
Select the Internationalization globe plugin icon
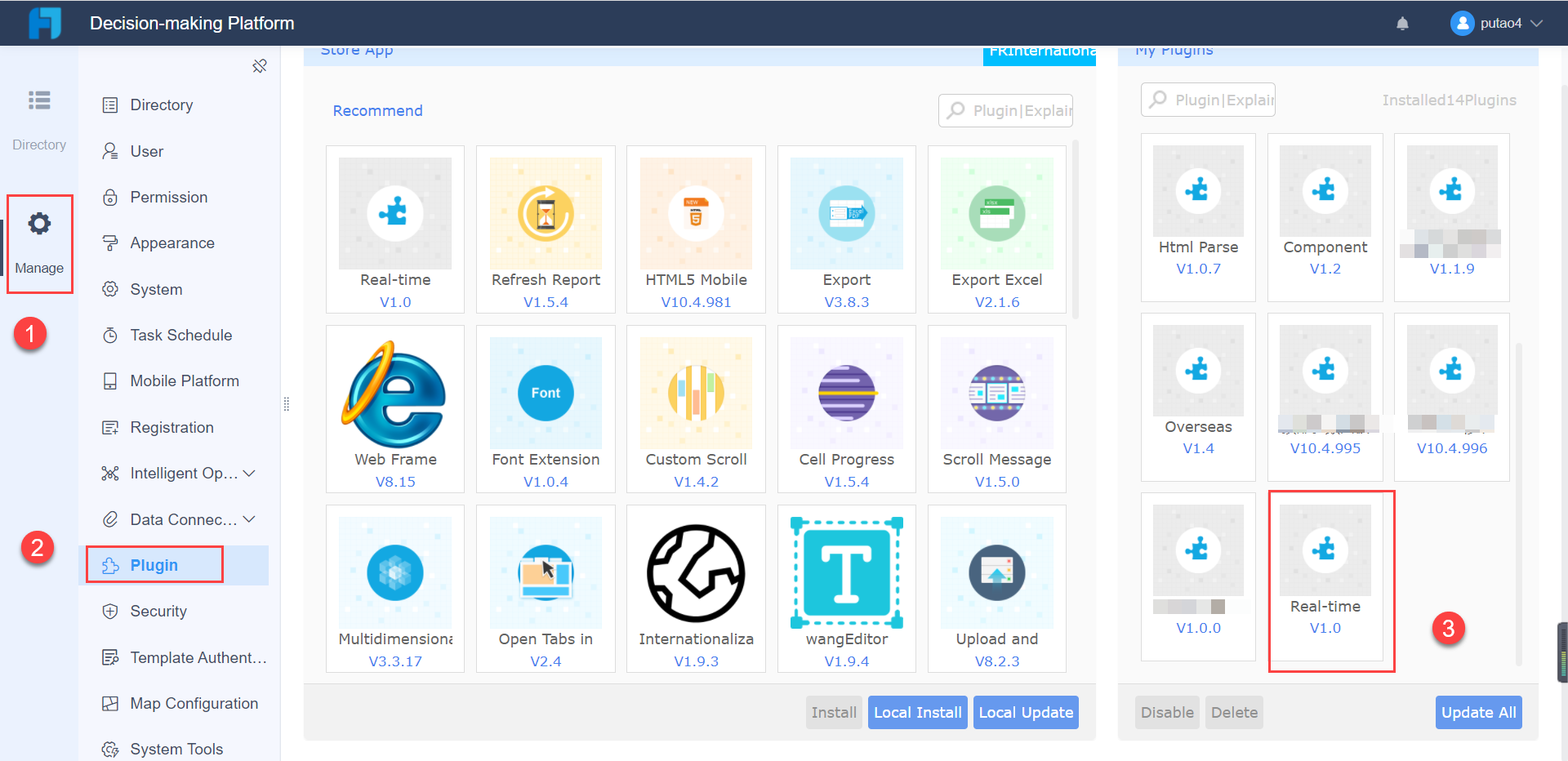coord(696,572)
